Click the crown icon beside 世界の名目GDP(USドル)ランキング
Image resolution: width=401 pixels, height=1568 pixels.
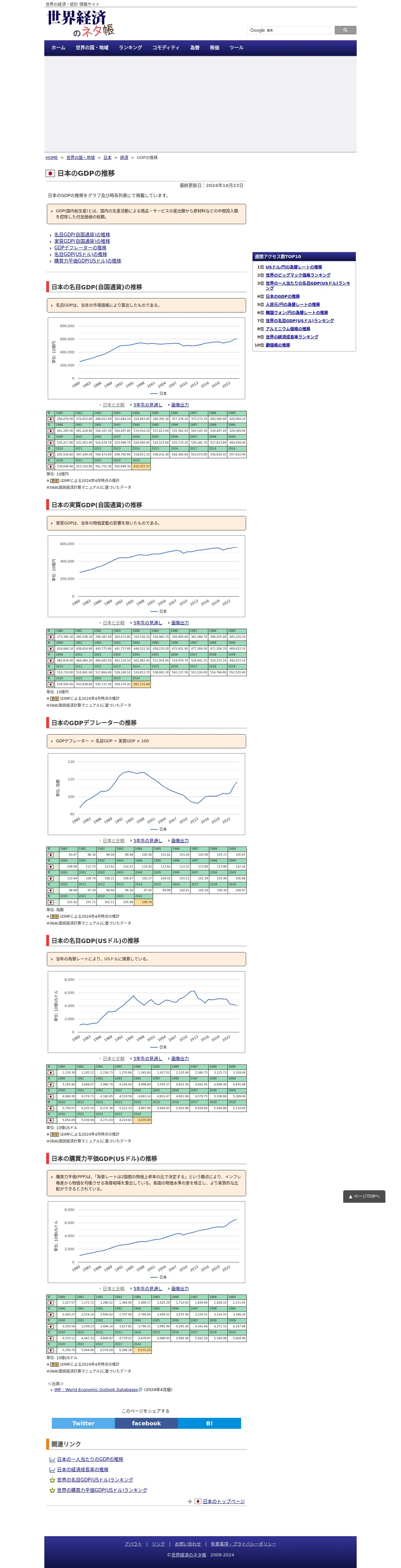click(x=52, y=1480)
